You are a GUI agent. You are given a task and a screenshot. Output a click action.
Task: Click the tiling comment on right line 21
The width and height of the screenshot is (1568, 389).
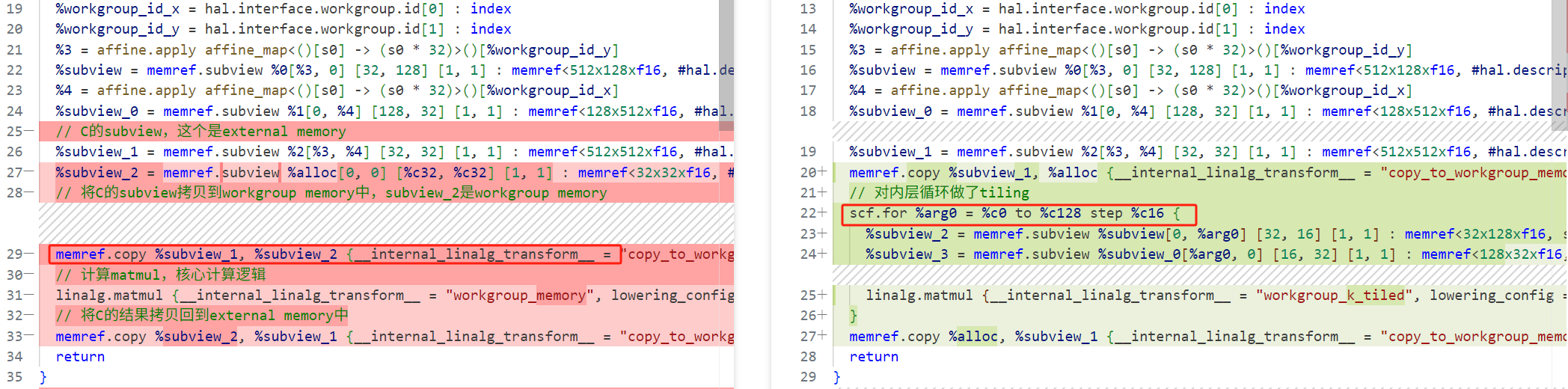[x=939, y=193]
